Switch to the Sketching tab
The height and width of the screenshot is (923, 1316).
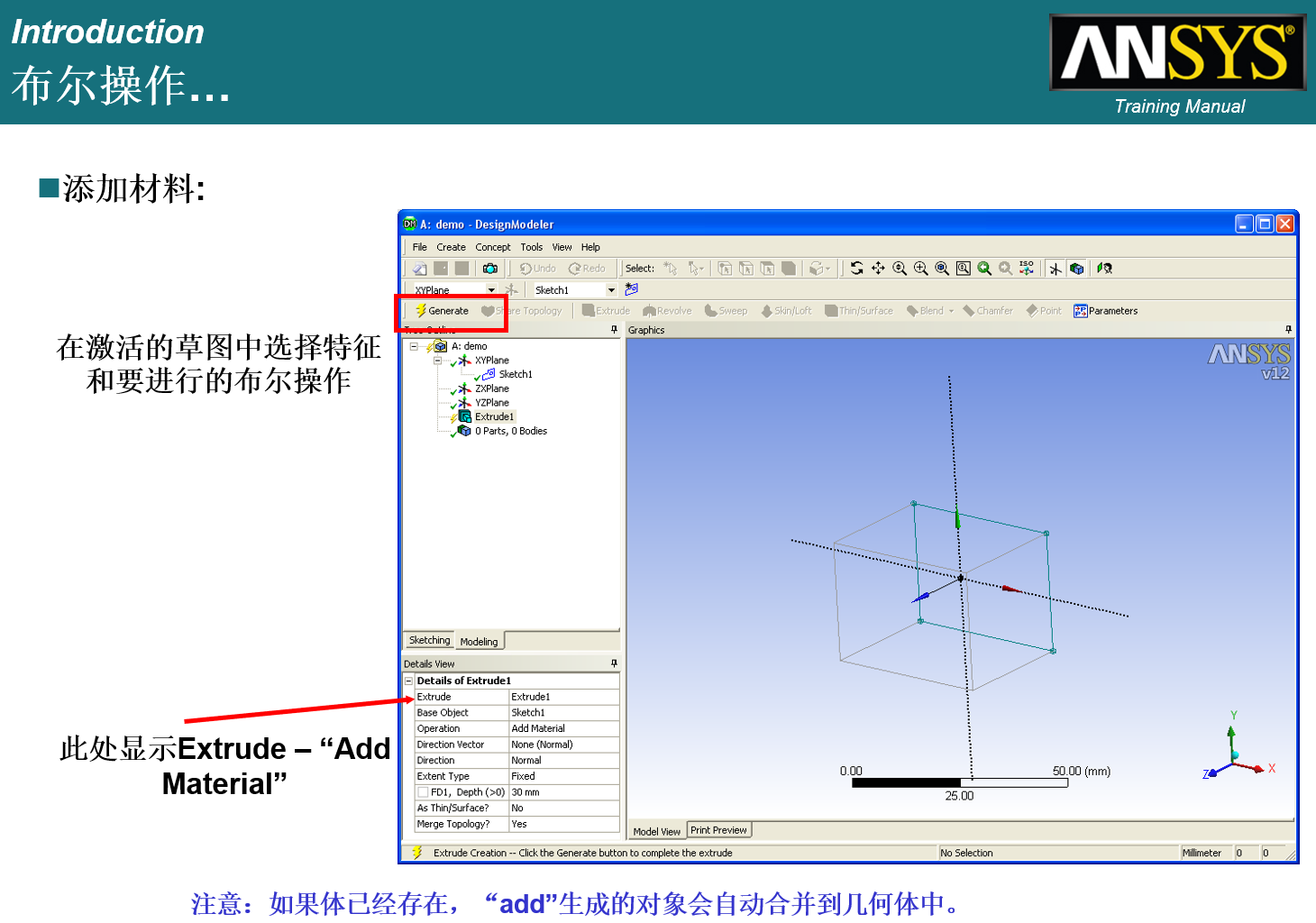[430, 640]
